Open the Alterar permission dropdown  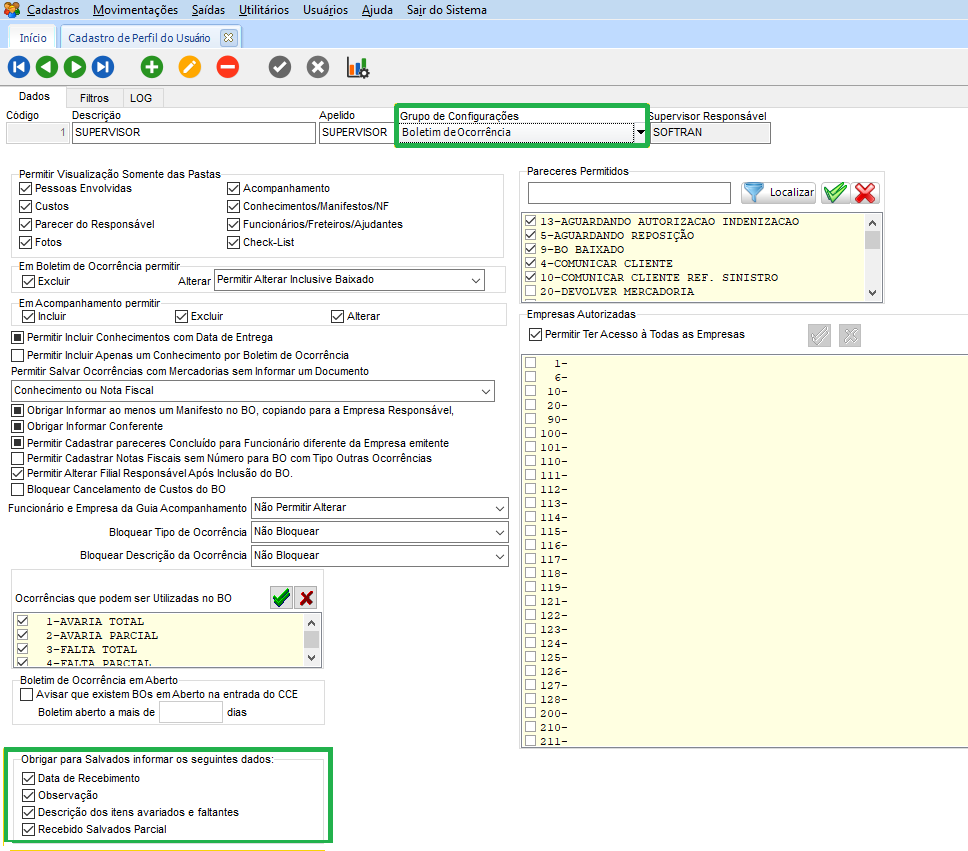point(475,281)
